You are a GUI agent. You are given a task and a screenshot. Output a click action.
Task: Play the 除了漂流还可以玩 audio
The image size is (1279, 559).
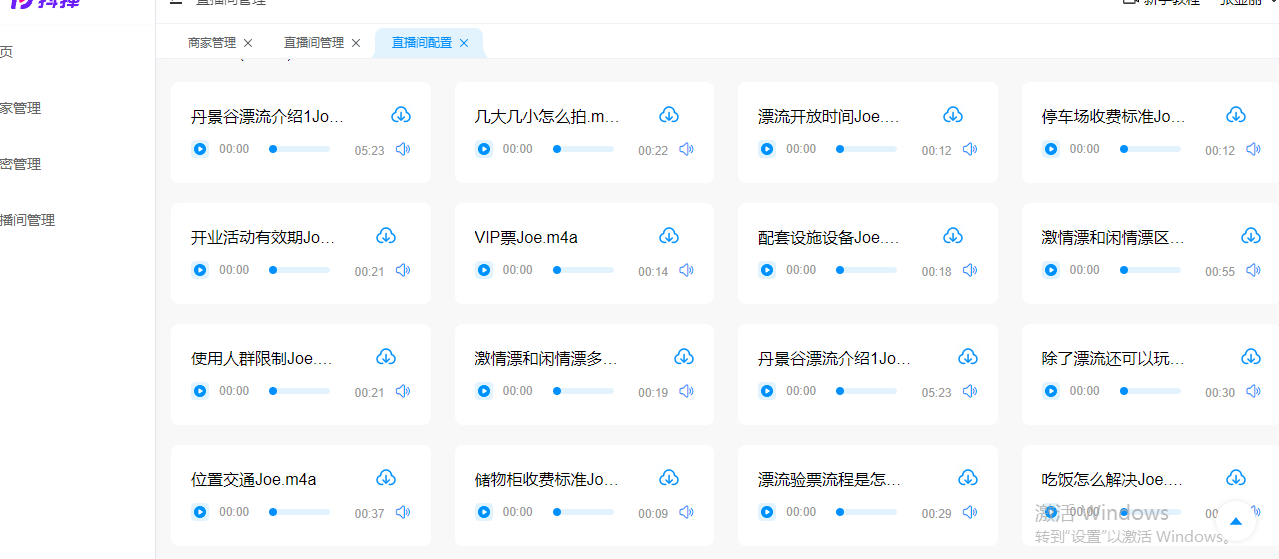1051,391
